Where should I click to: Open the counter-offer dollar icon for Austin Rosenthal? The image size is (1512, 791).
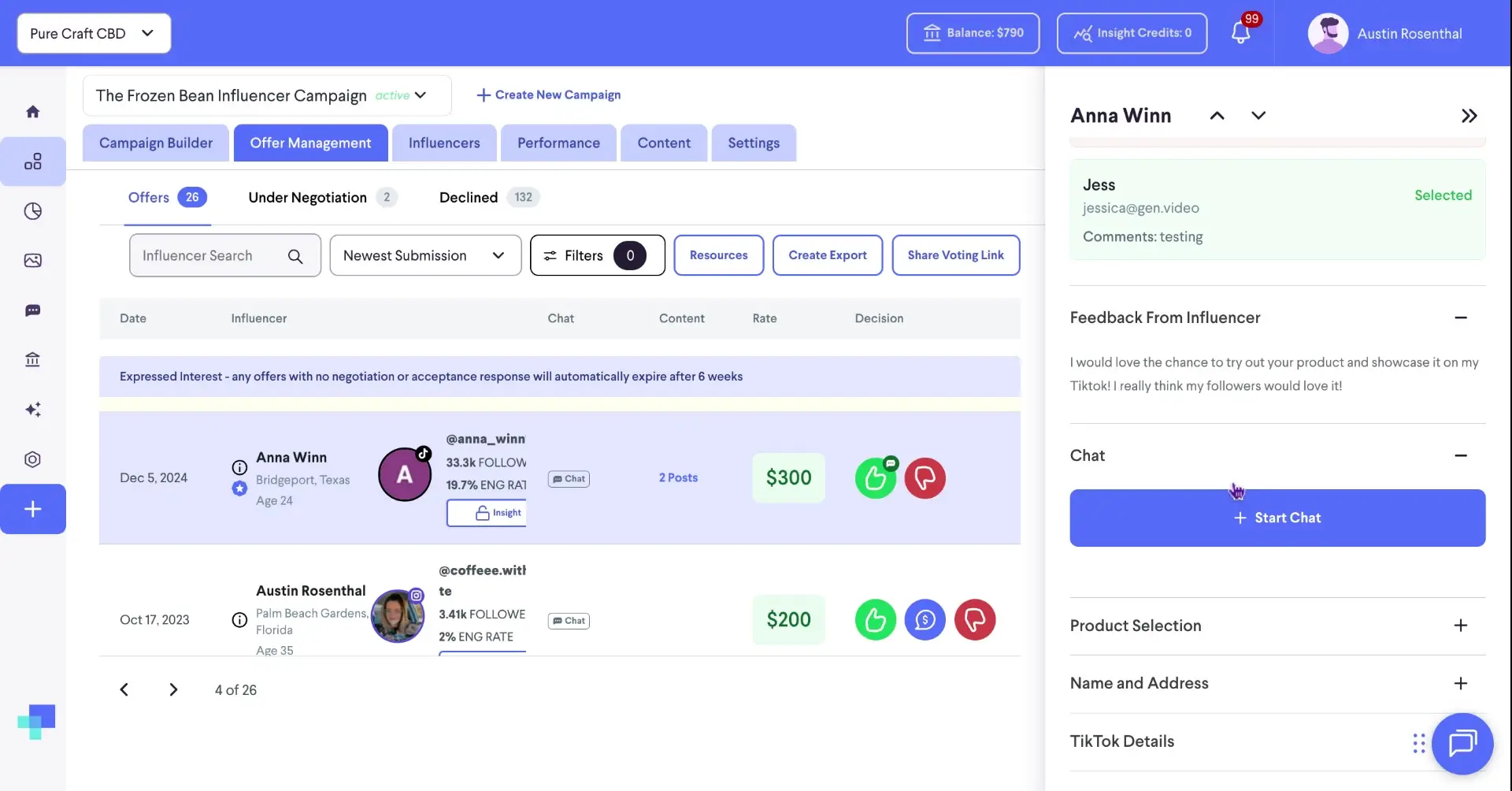(925, 620)
